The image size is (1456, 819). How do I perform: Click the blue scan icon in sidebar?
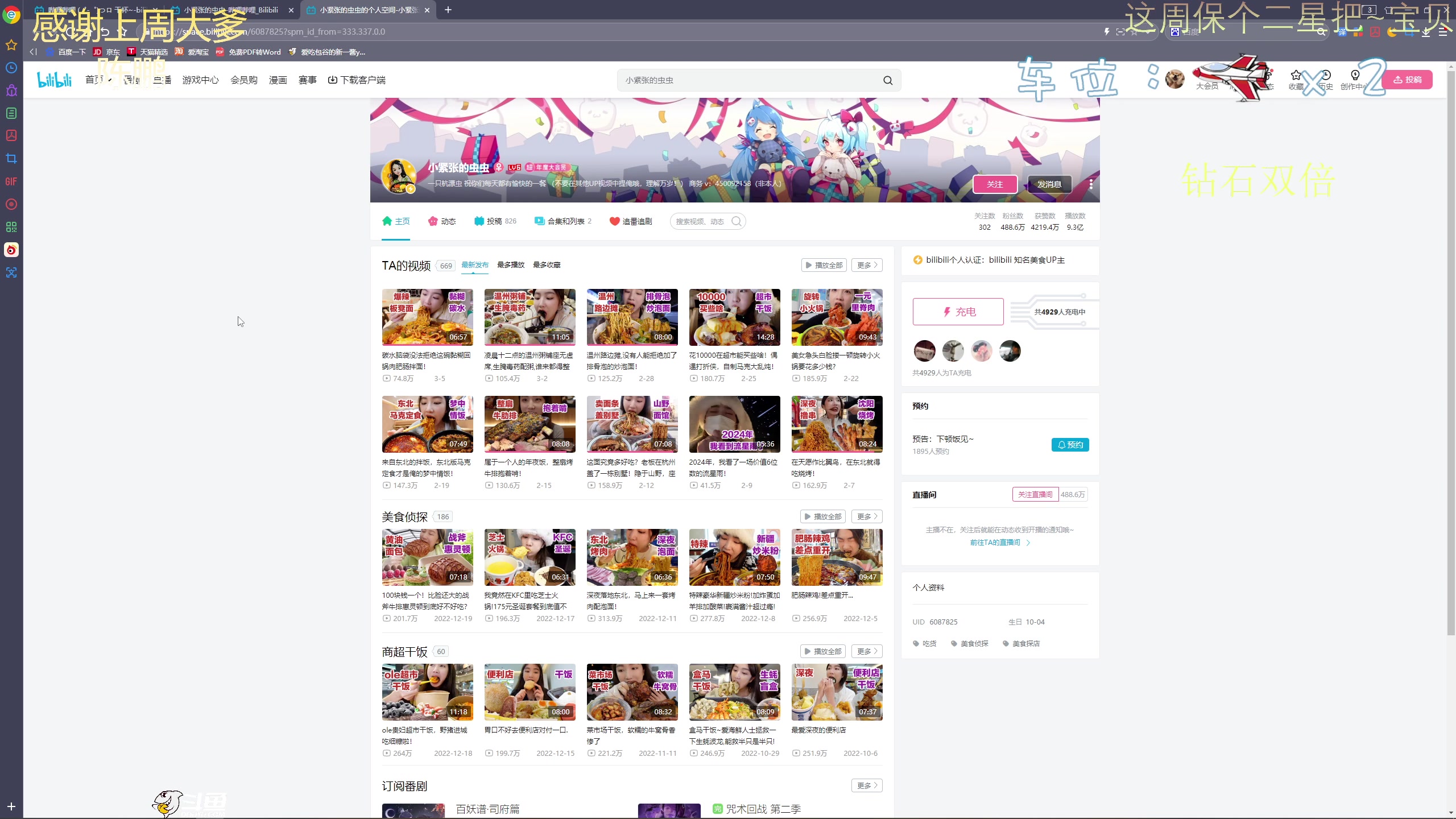11,272
